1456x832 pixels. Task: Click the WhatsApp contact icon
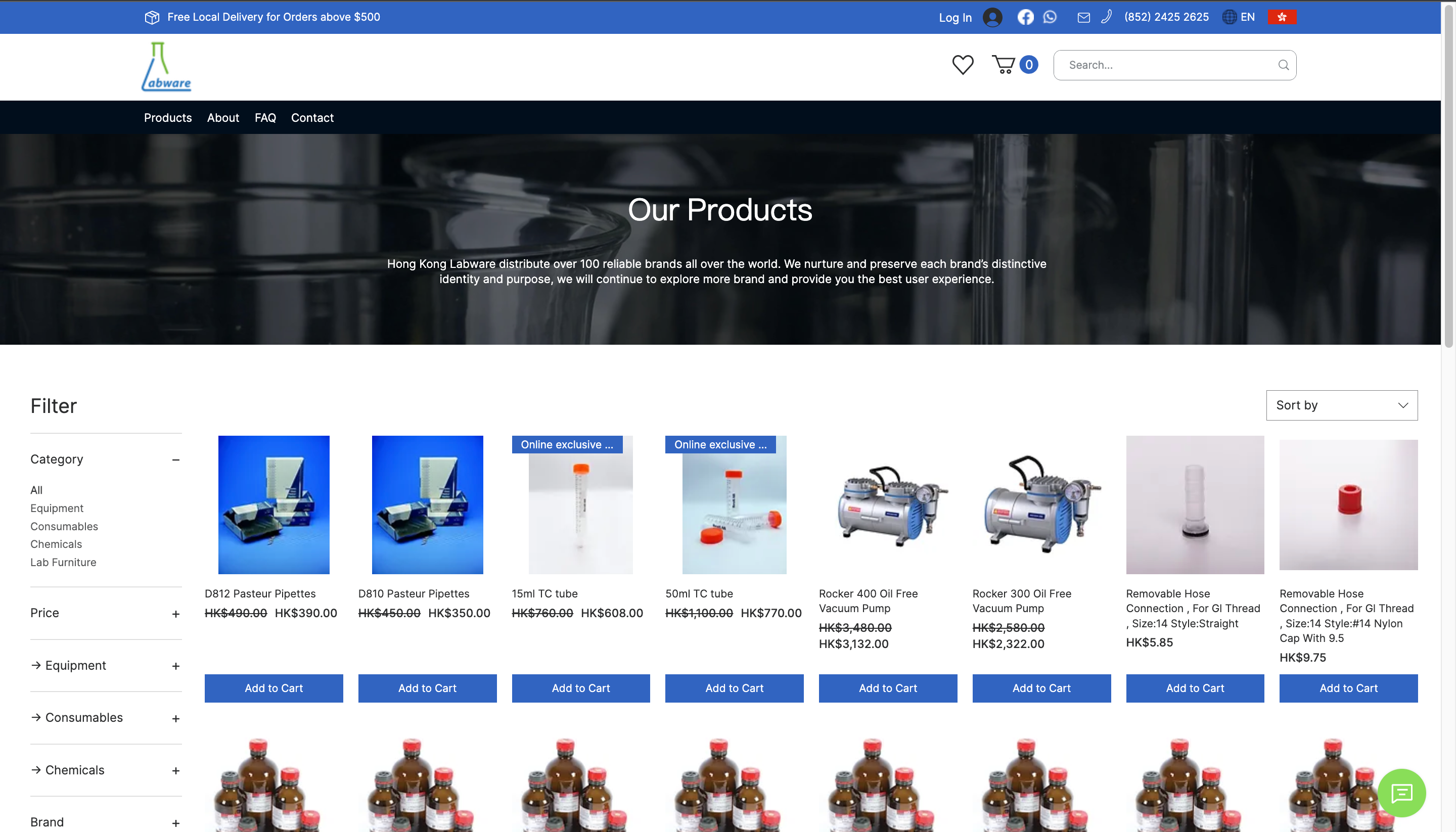tap(1050, 17)
